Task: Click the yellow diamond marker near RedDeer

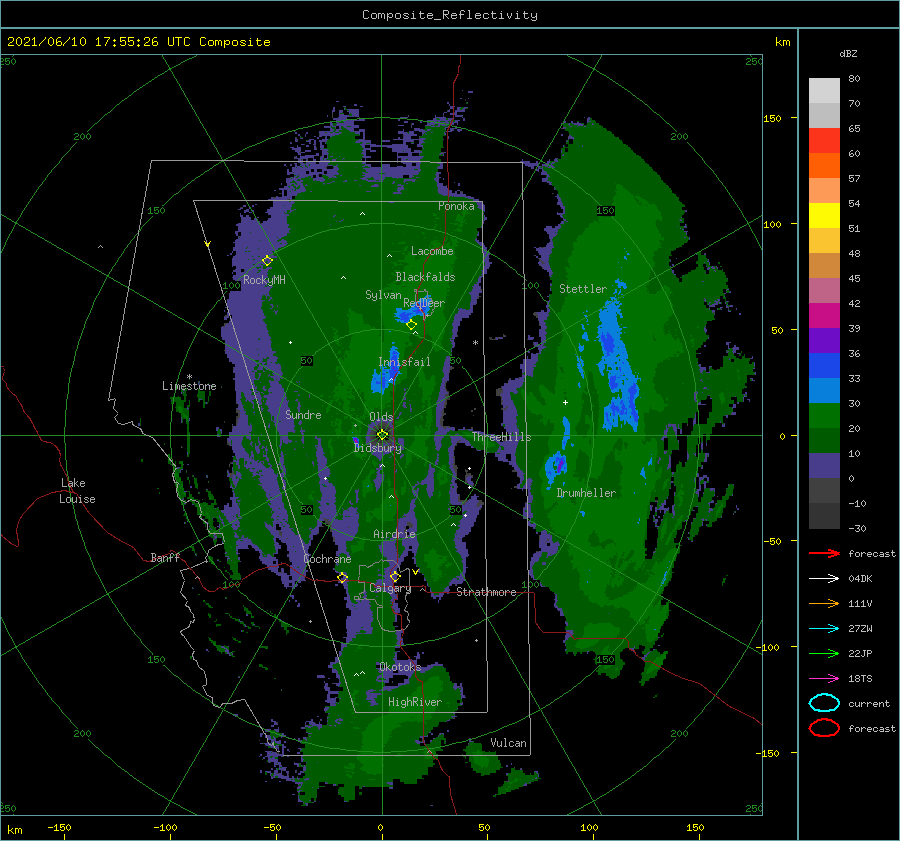Action: tap(411, 325)
